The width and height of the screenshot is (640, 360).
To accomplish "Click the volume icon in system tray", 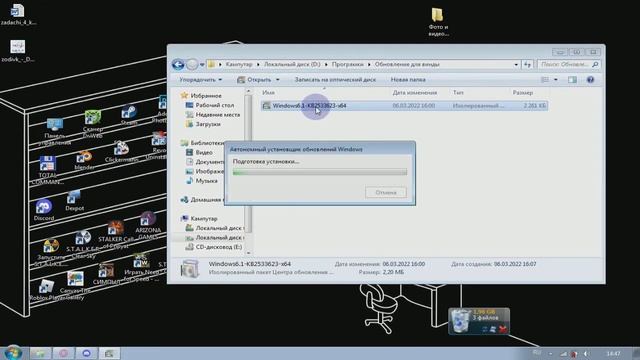I will tap(586, 354).
